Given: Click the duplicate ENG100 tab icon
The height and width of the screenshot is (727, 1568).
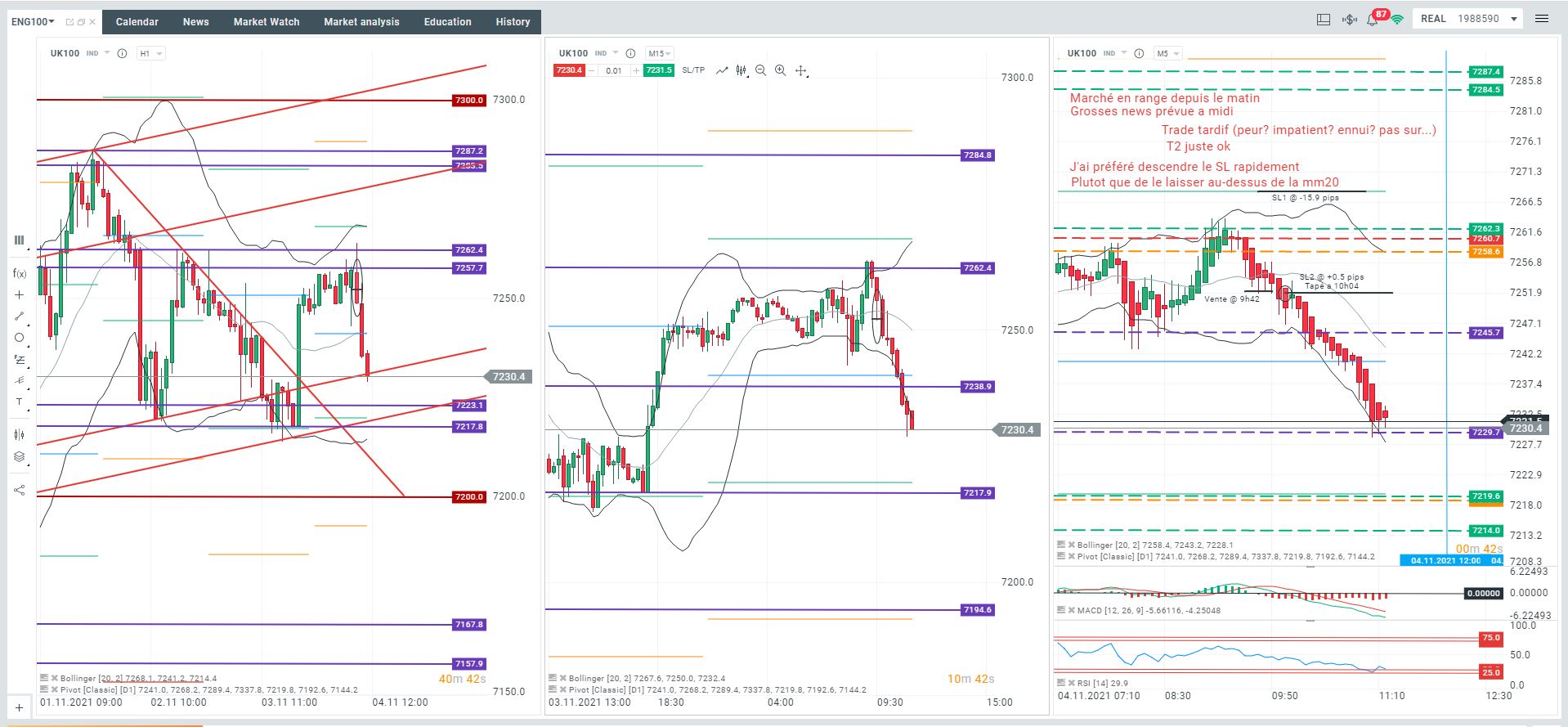Looking at the screenshot, I should [x=81, y=22].
